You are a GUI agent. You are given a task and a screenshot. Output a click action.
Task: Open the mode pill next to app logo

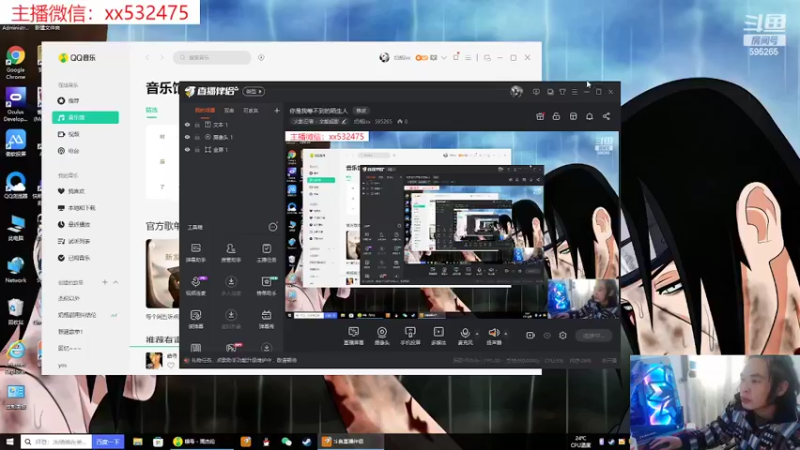click(x=254, y=92)
